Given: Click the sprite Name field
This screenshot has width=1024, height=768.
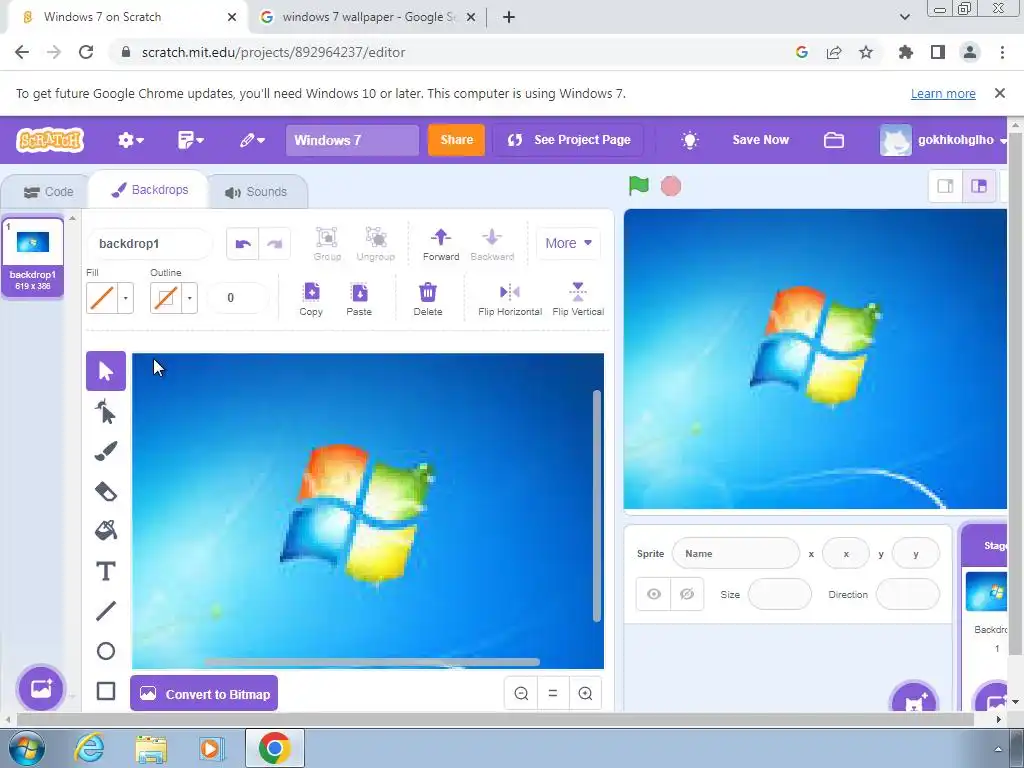Looking at the screenshot, I should click(x=735, y=554).
